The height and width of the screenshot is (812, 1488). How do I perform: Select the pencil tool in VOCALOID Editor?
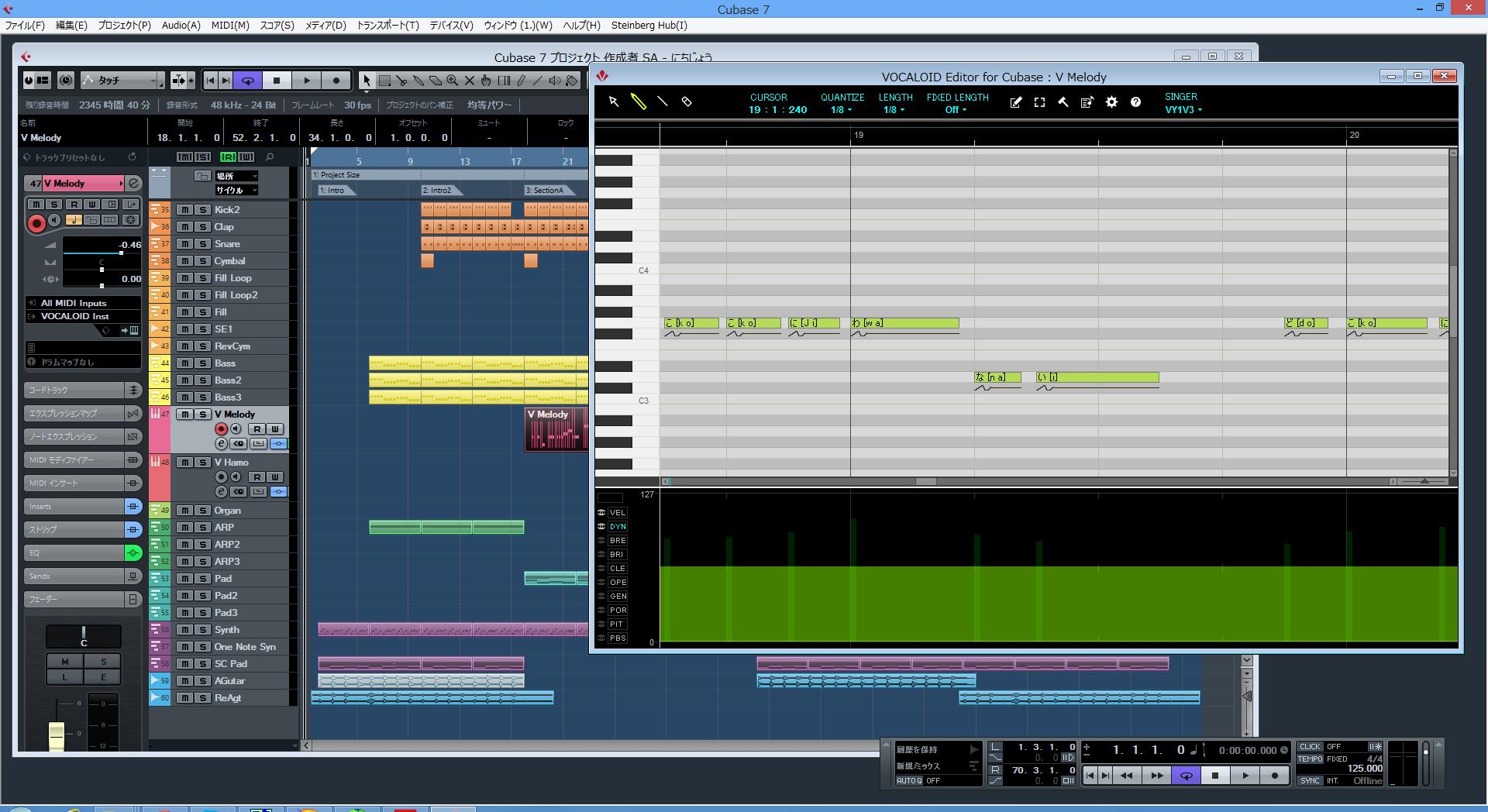pos(638,101)
